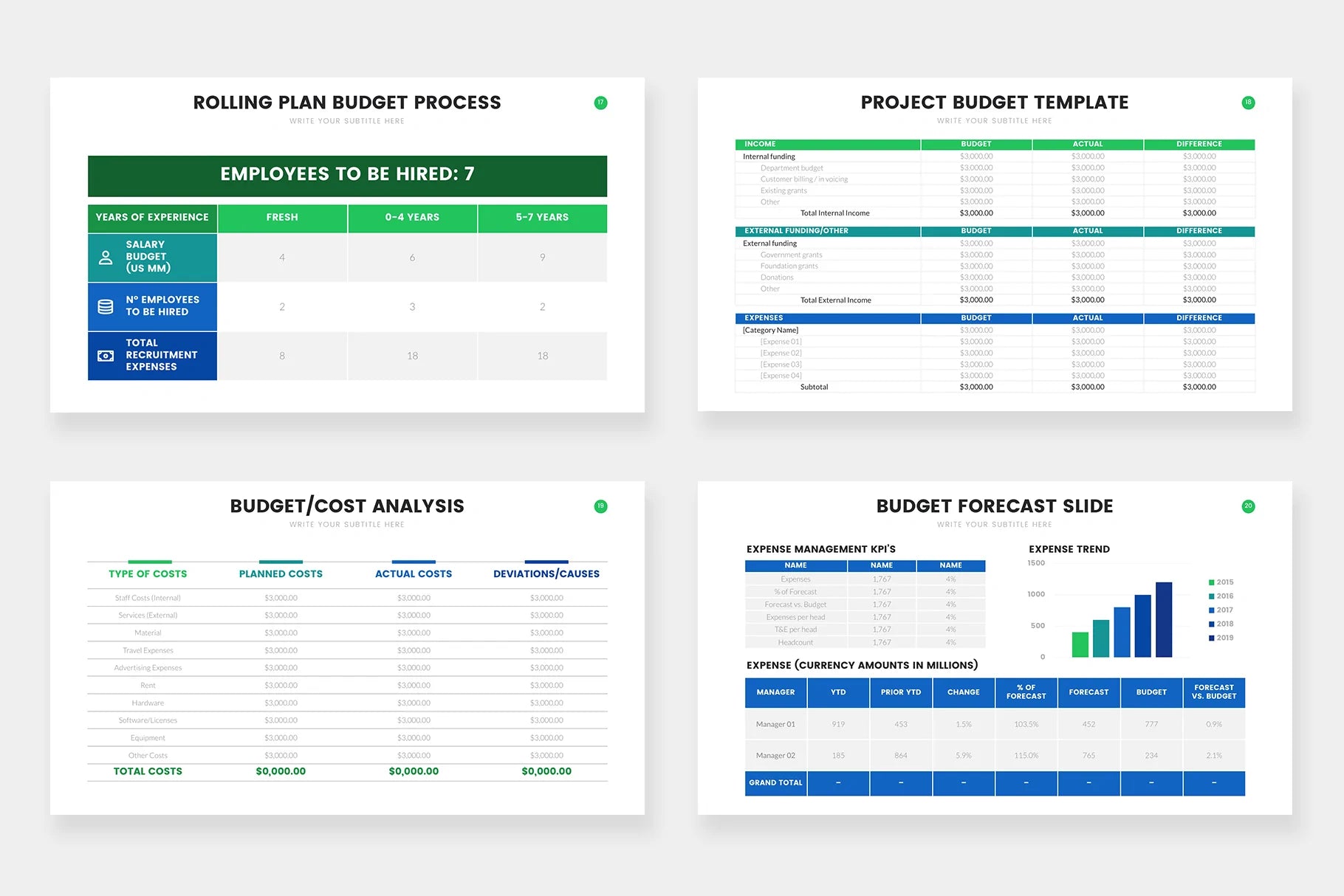Click the Manager 01 row cell
1344x896 pixels.
[x=775, y=724]
